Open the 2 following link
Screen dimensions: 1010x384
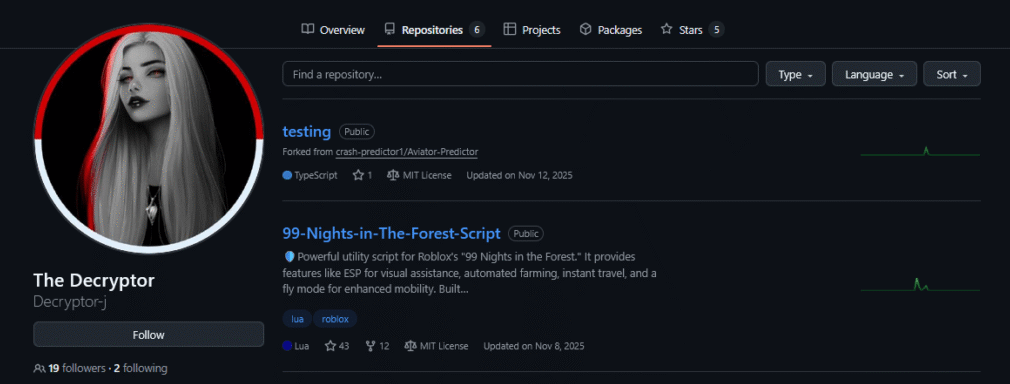point(140,369)
